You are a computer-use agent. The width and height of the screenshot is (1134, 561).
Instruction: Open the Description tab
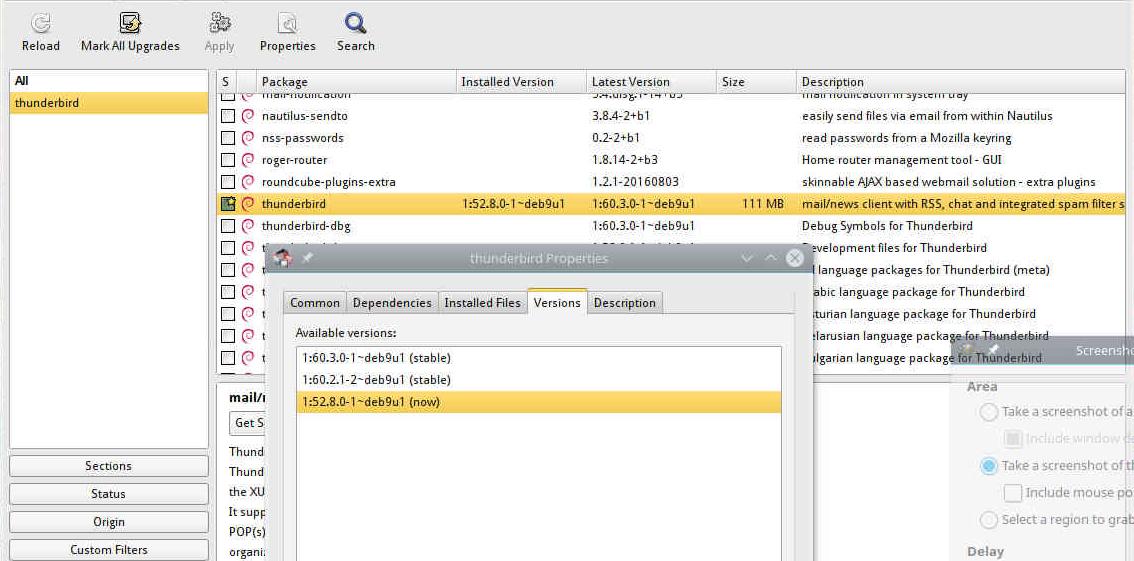[625, 303]
